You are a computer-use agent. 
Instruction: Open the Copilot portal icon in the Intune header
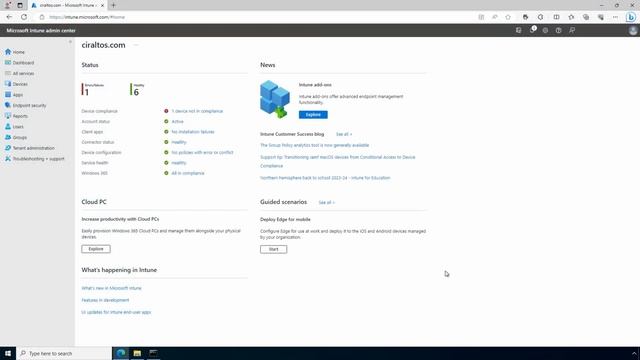(518, 30)
